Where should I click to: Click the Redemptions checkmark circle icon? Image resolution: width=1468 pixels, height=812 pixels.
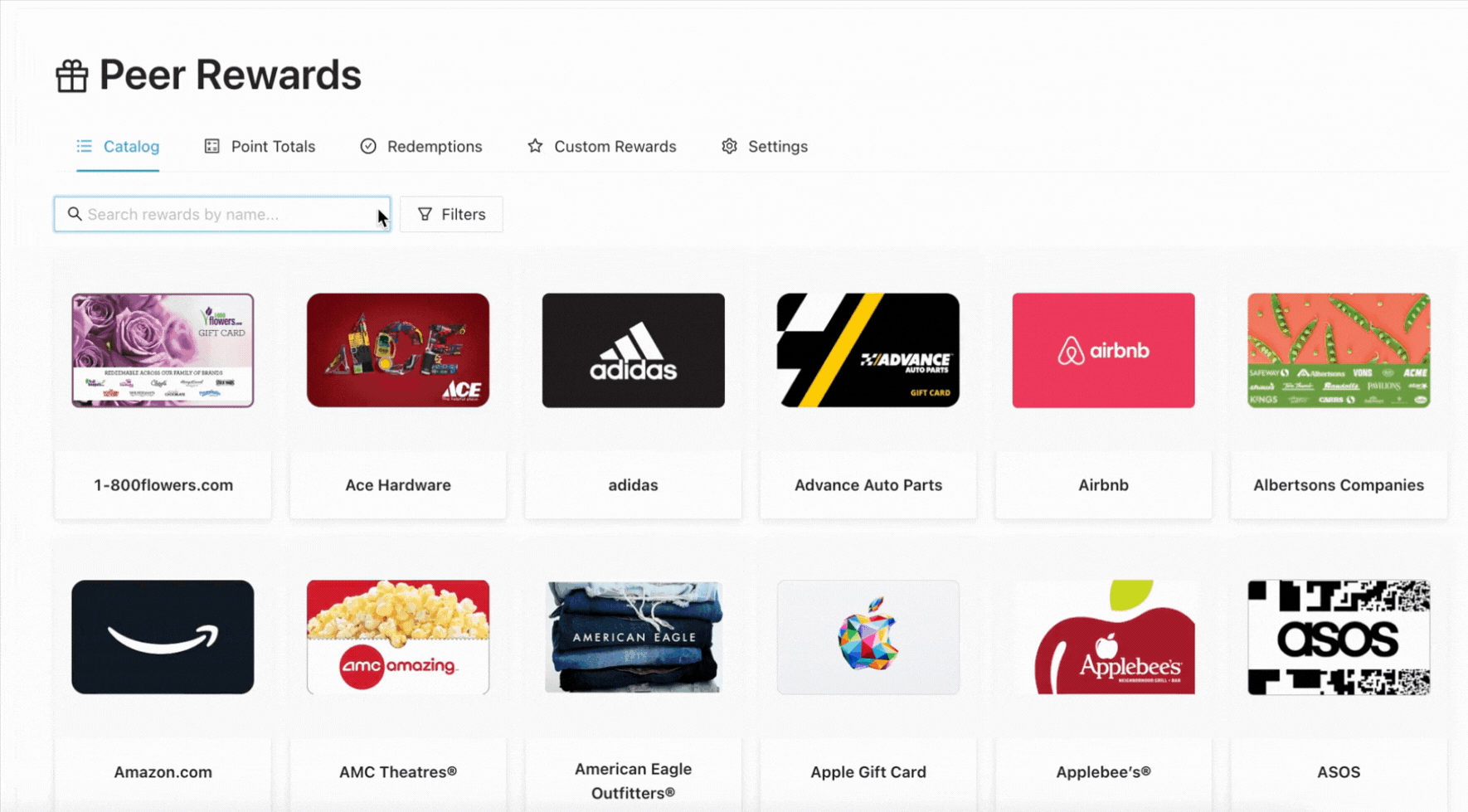pyautogui.click(x=368, y=146)
